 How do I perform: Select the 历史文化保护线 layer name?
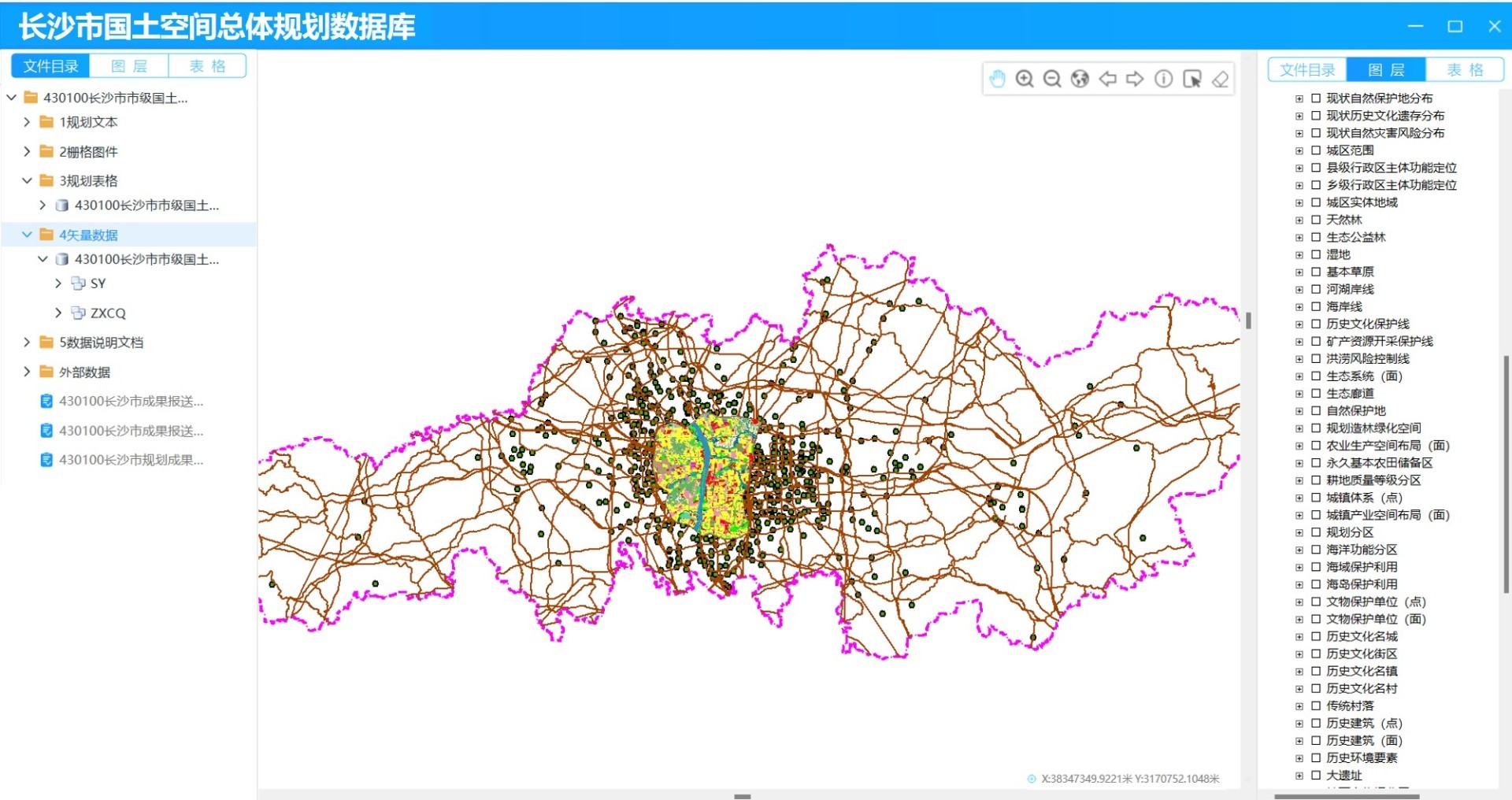[1368, 324]
